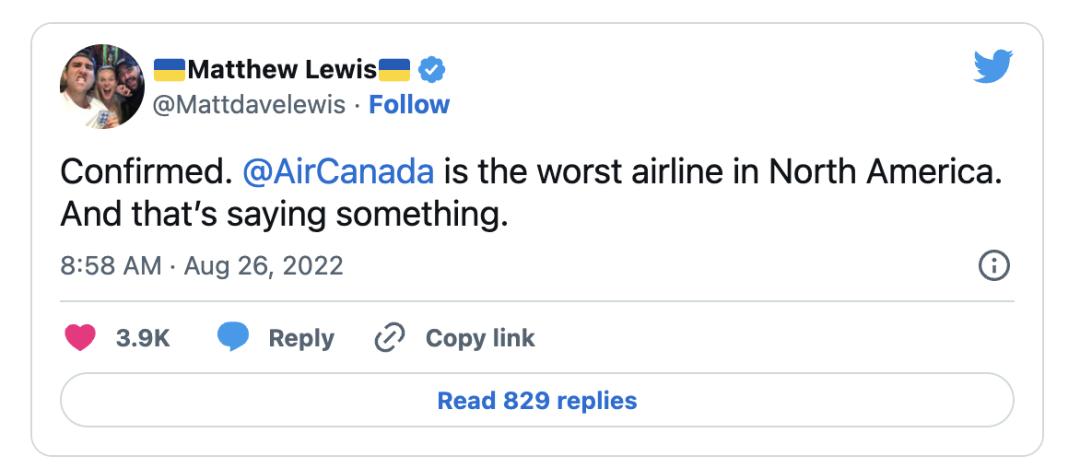Screen dimensions: 1080x468
Task: Click the 3.9K likes count
Action: coord(143,338)
